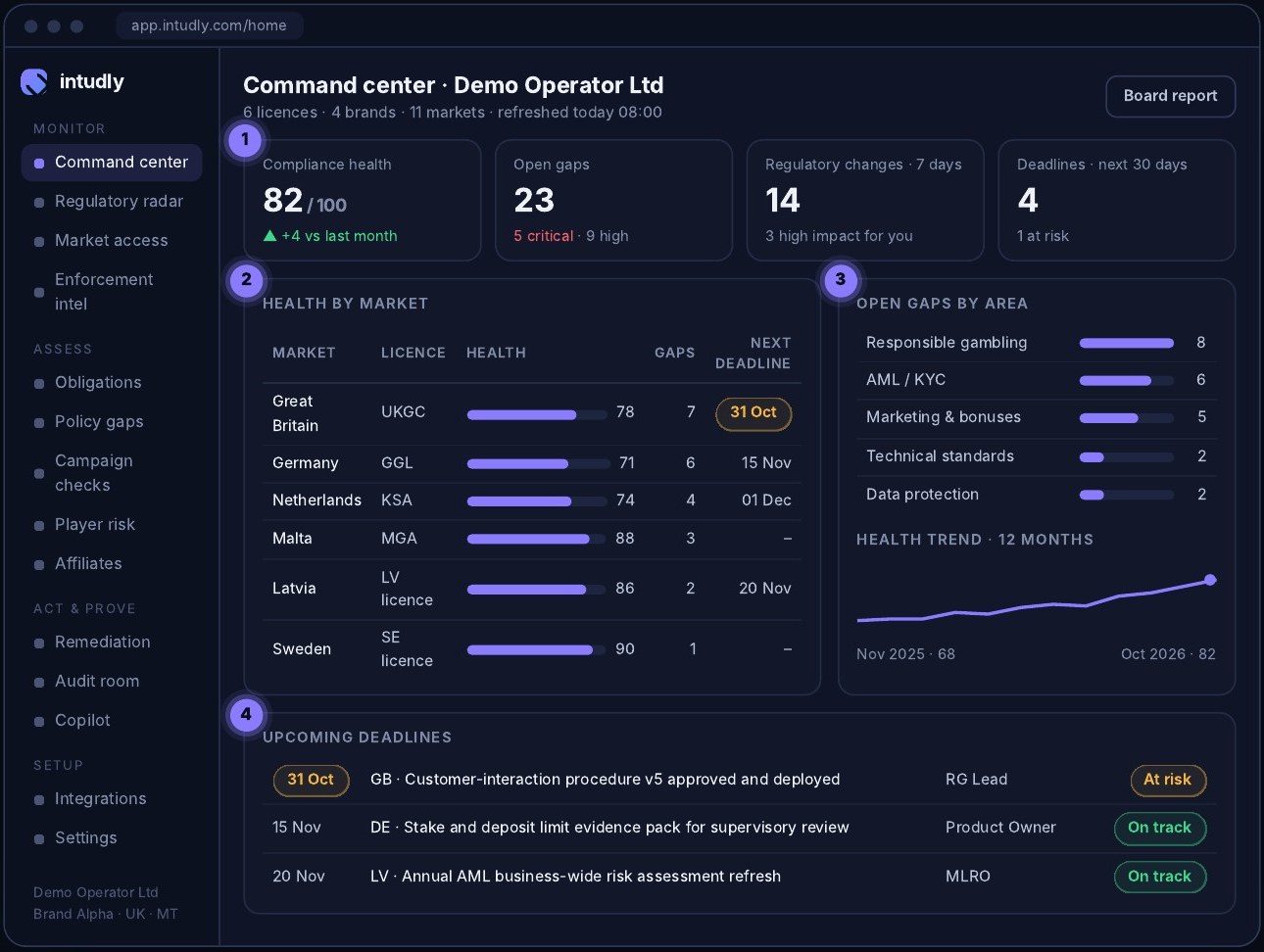Open the Open gaps summary card
The width and height of the screenshot is (1264, 952).
613,200
